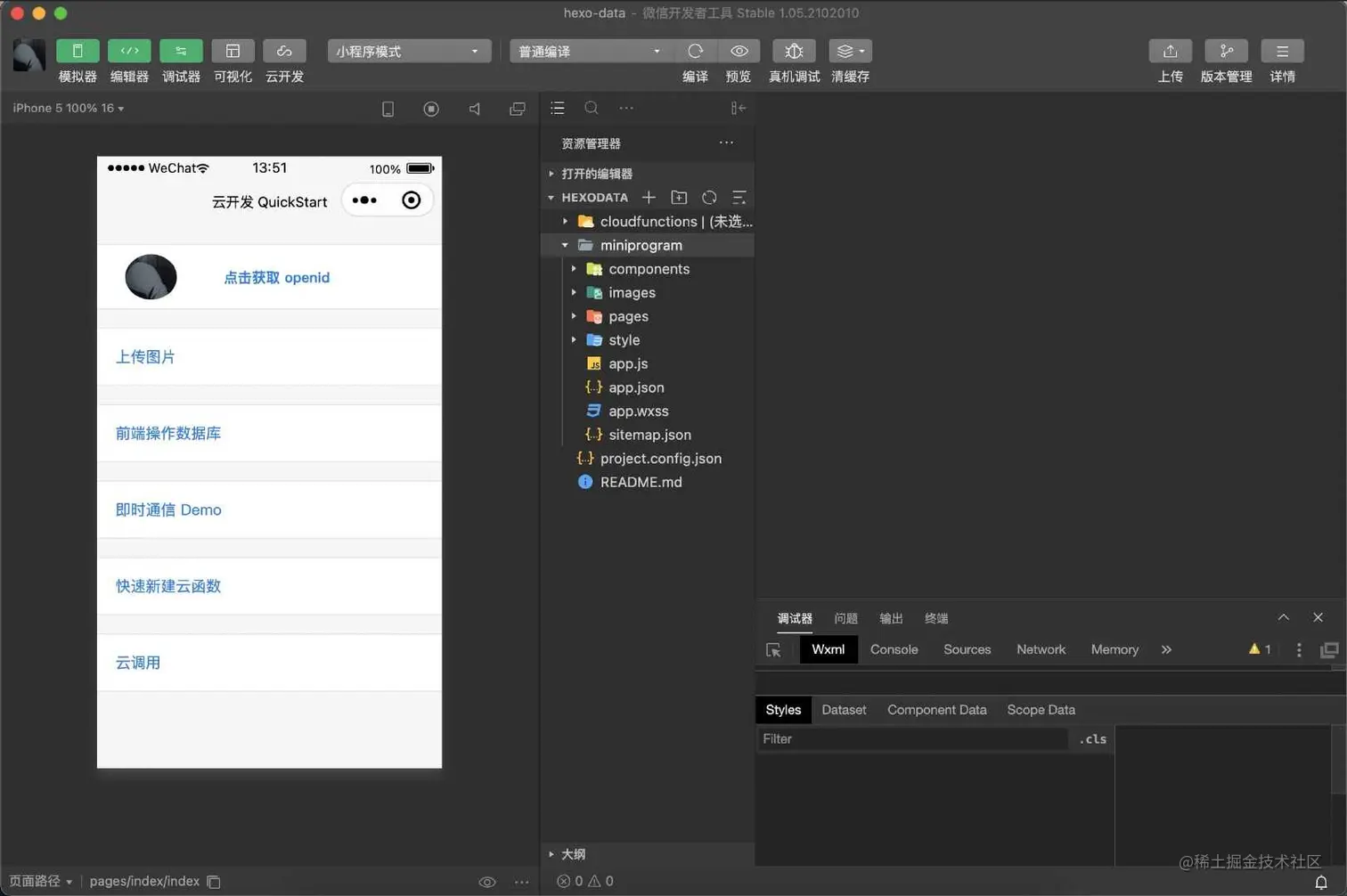Screen dimensions: 1347x896
Task: Collapse the HEXODATA project root
Action: click(x=588, y=197)
